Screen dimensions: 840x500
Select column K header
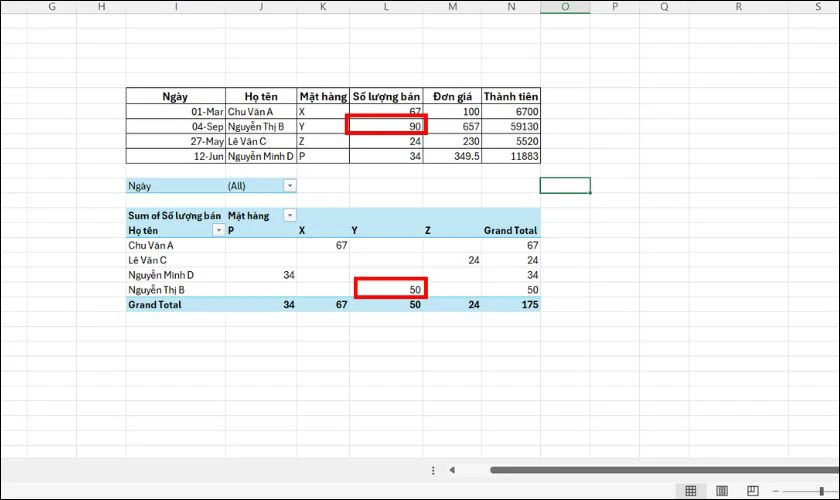(x=323, y=7)
